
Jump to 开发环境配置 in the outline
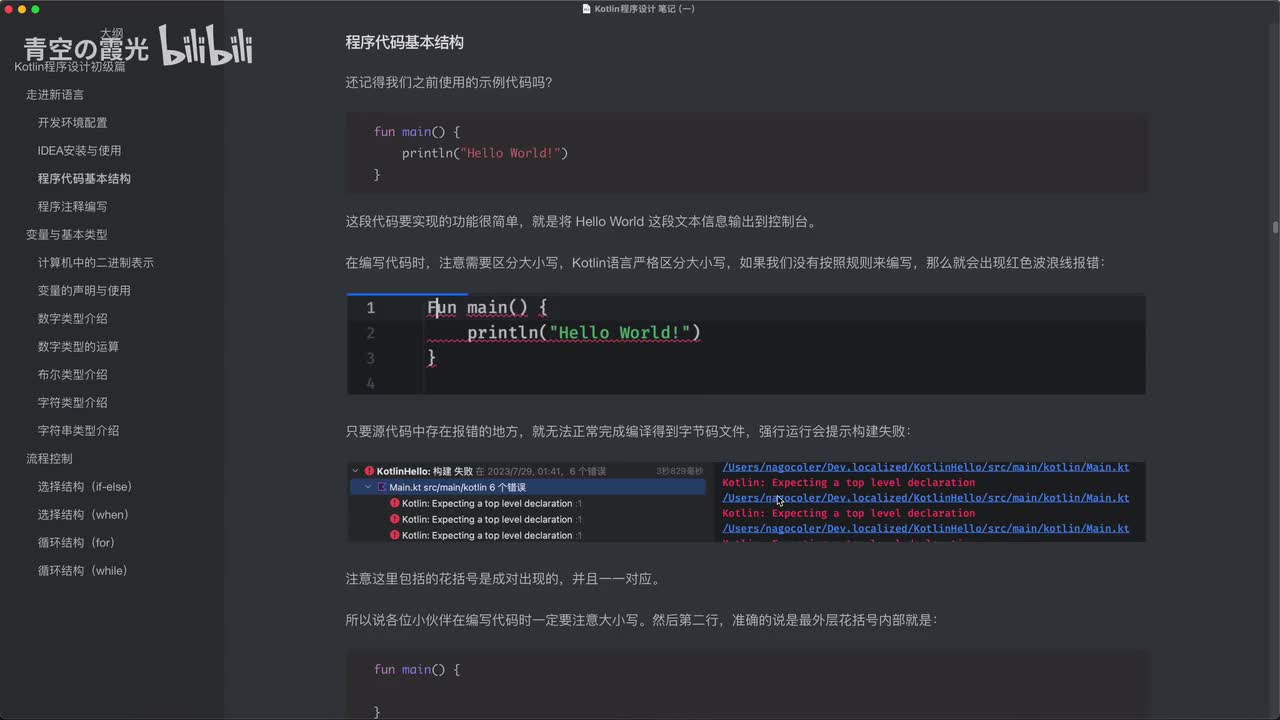pos(72,123)
